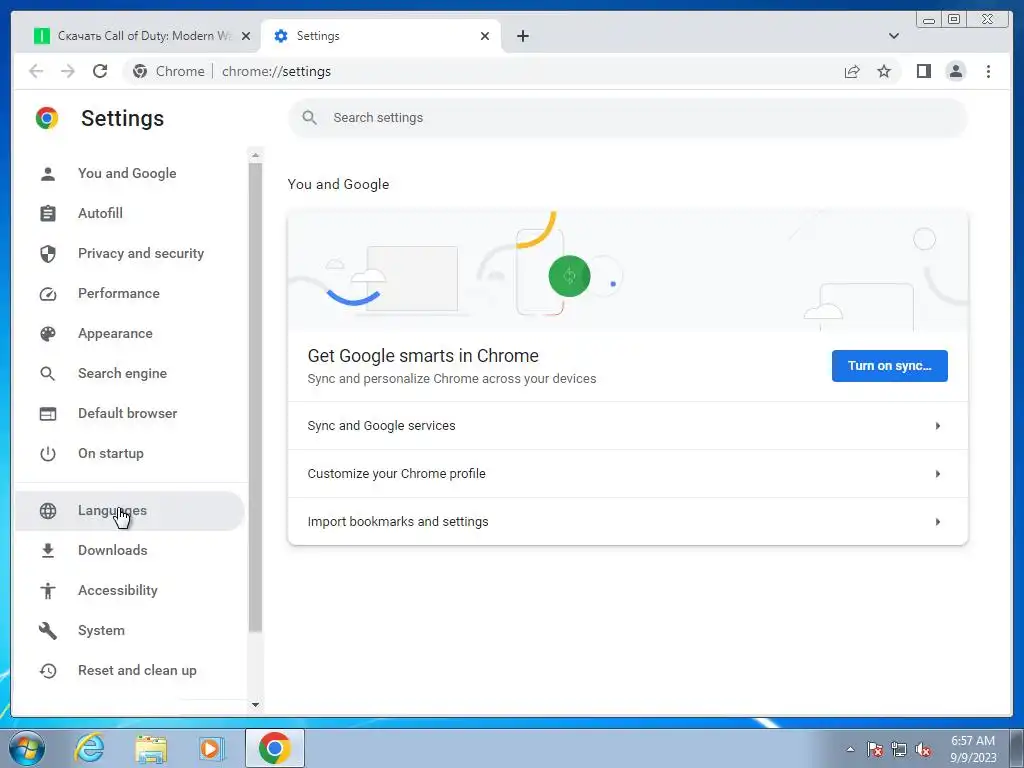
Task: Click the site info Chrome icon in address bar
Action: (140, 71)
